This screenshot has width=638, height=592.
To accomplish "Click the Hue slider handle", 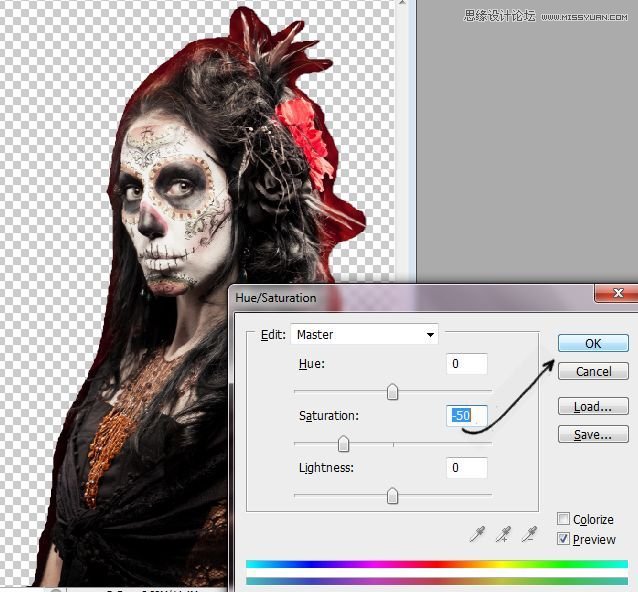I will (392, 392).
